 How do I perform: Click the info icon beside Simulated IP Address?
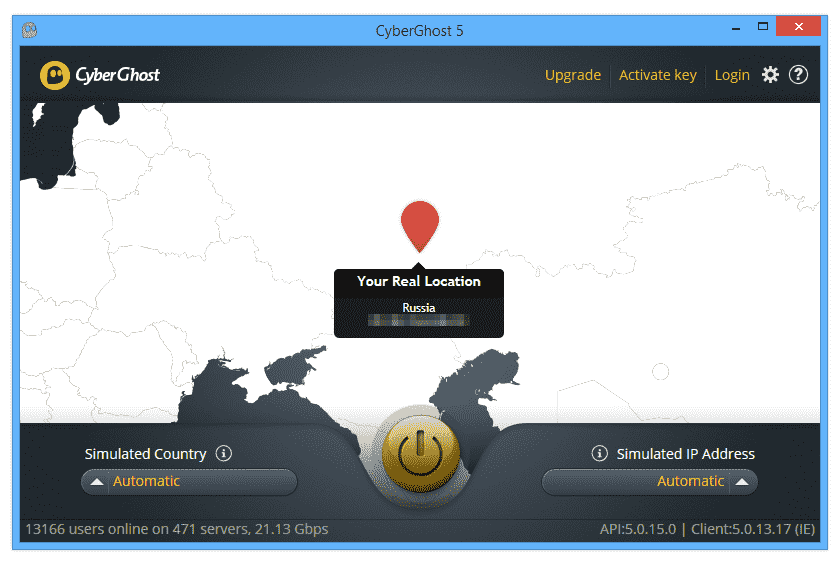(x=600, y=454)
